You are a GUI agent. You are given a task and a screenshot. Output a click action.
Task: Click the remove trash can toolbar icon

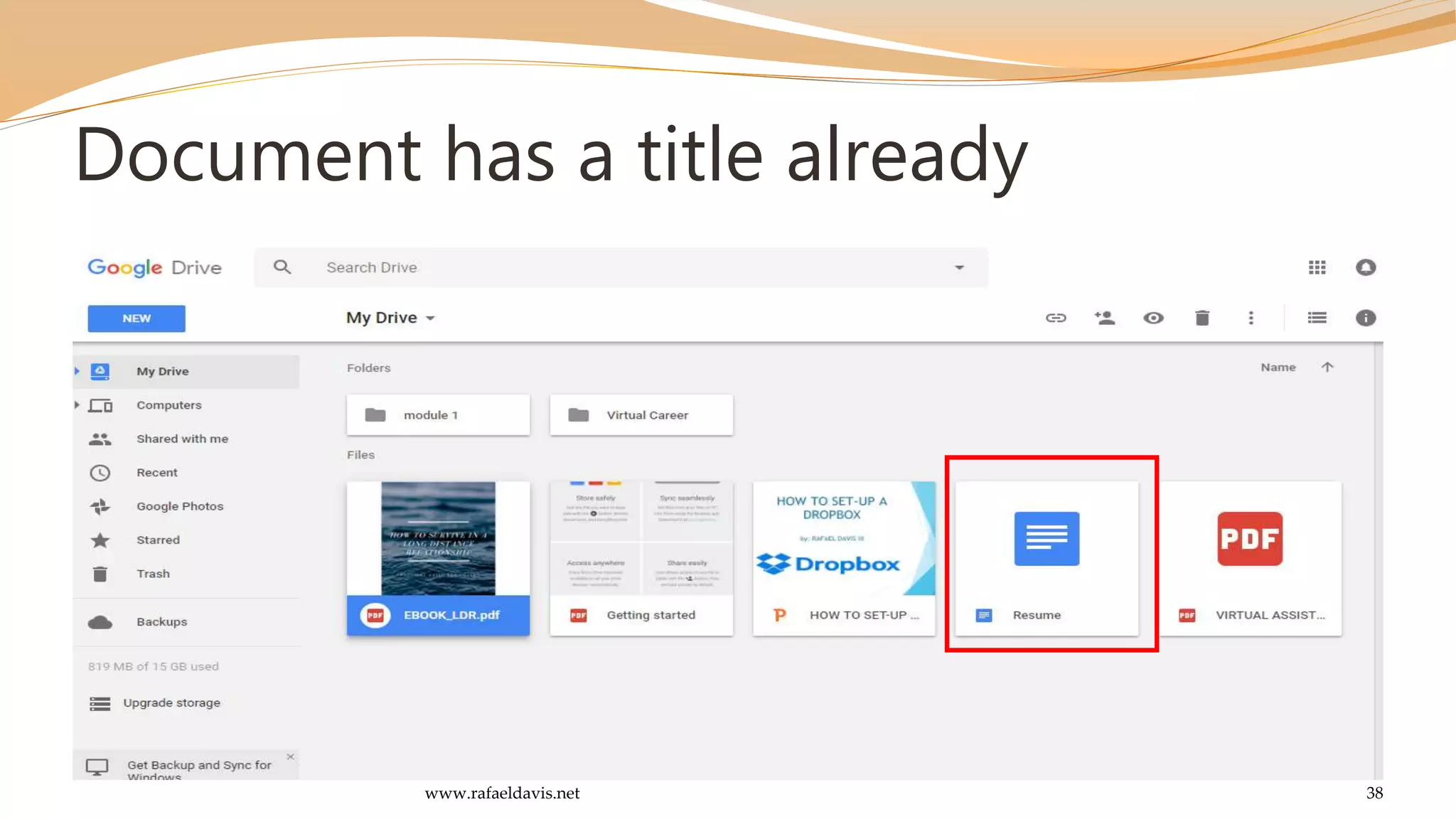[1202, 318]
